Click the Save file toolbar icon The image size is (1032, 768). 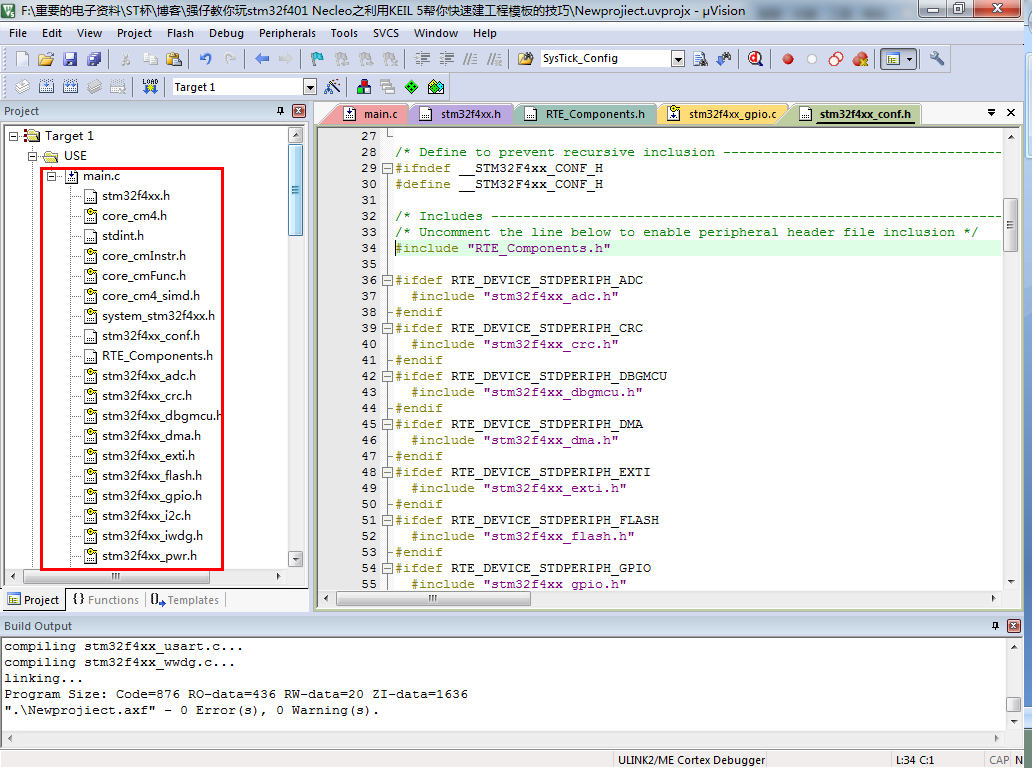point(70,59)
